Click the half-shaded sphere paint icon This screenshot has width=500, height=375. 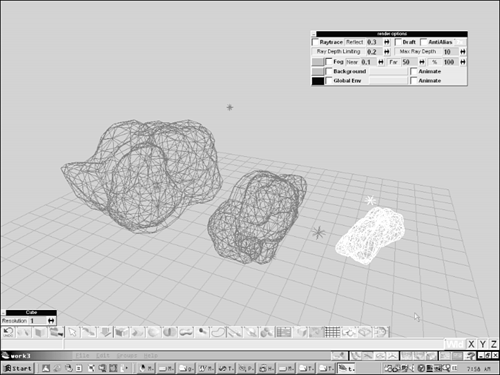(169, 332)
